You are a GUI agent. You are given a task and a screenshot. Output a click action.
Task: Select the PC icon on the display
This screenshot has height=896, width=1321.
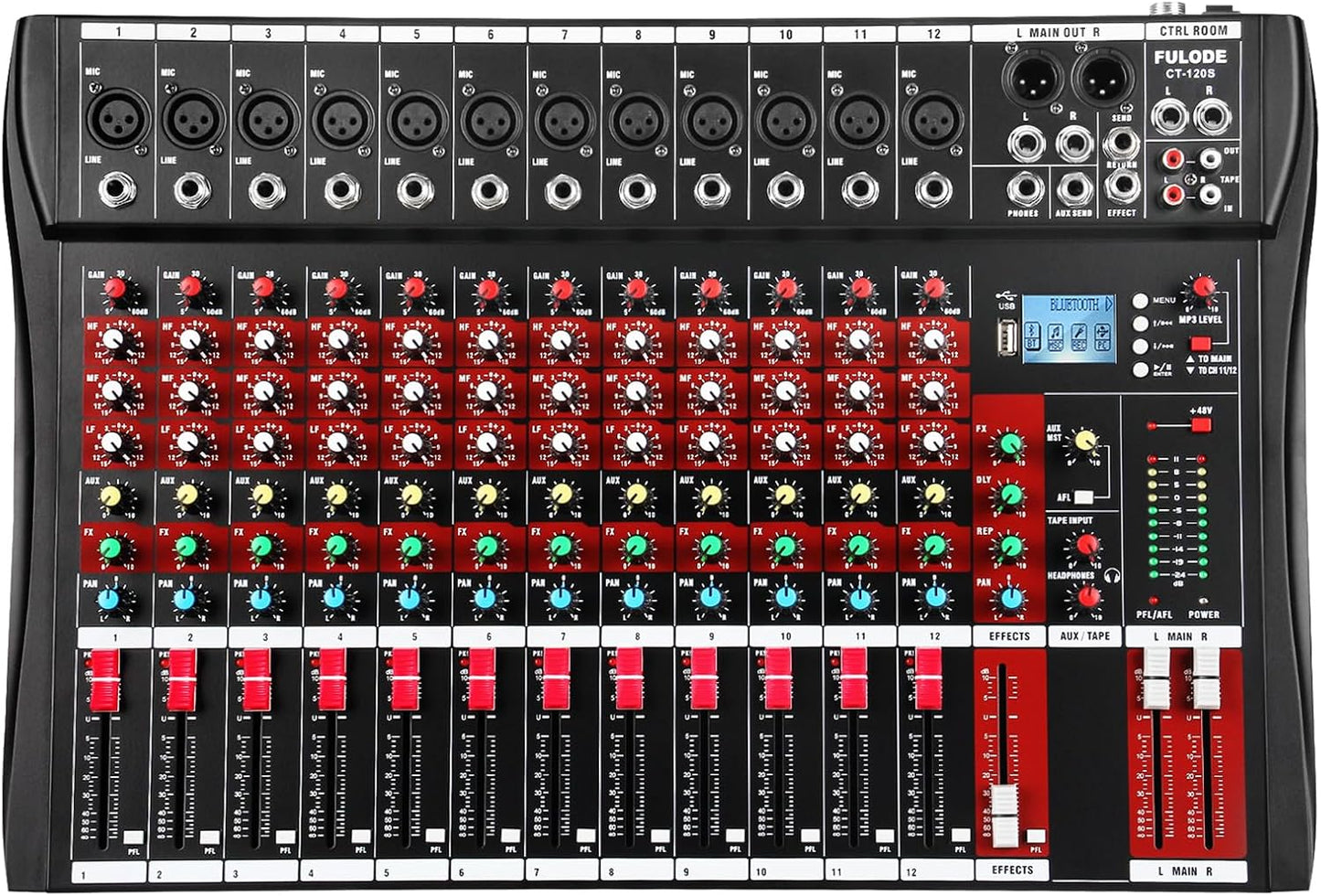coord(1101,336)
